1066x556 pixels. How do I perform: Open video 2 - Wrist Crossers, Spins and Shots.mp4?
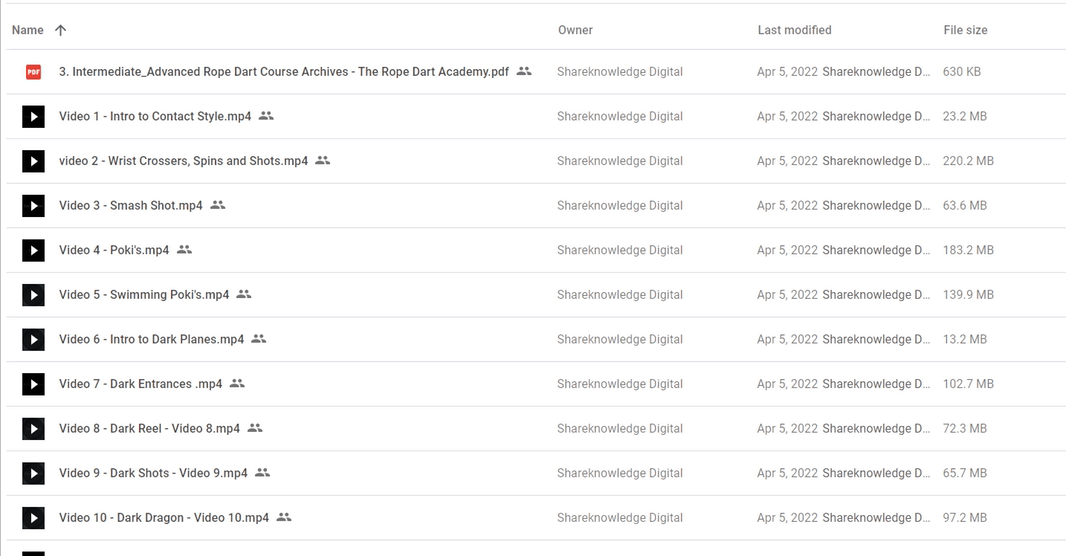click(183, 160)
